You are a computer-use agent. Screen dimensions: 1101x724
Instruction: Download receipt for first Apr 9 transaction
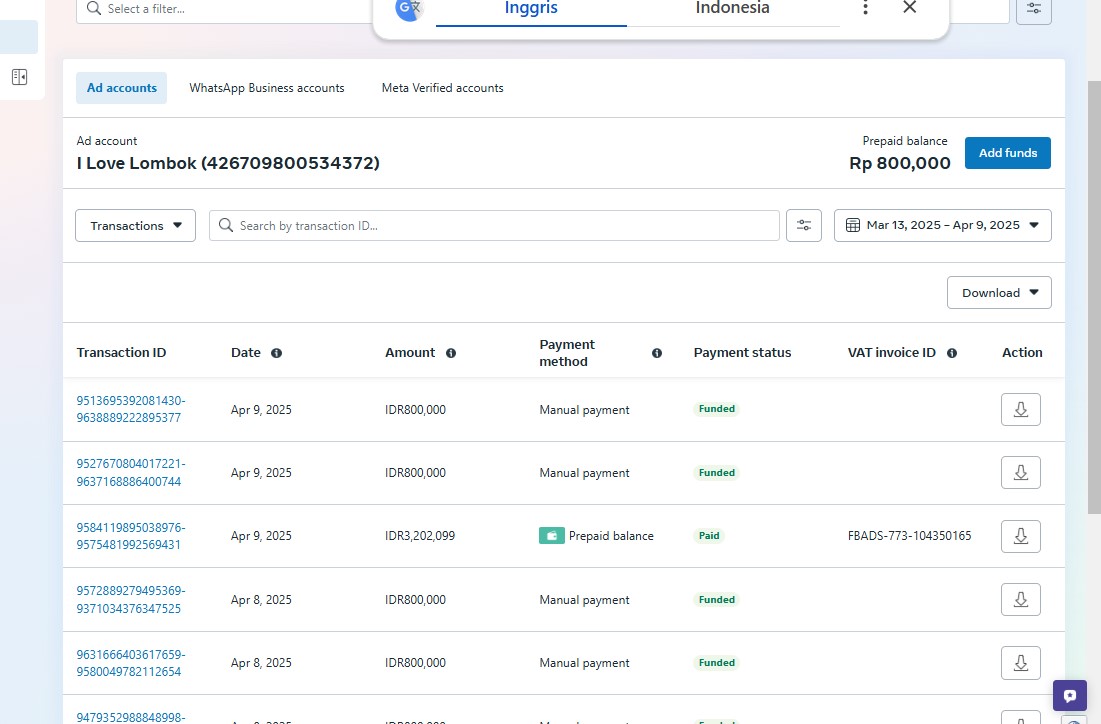pos(1020,410)
